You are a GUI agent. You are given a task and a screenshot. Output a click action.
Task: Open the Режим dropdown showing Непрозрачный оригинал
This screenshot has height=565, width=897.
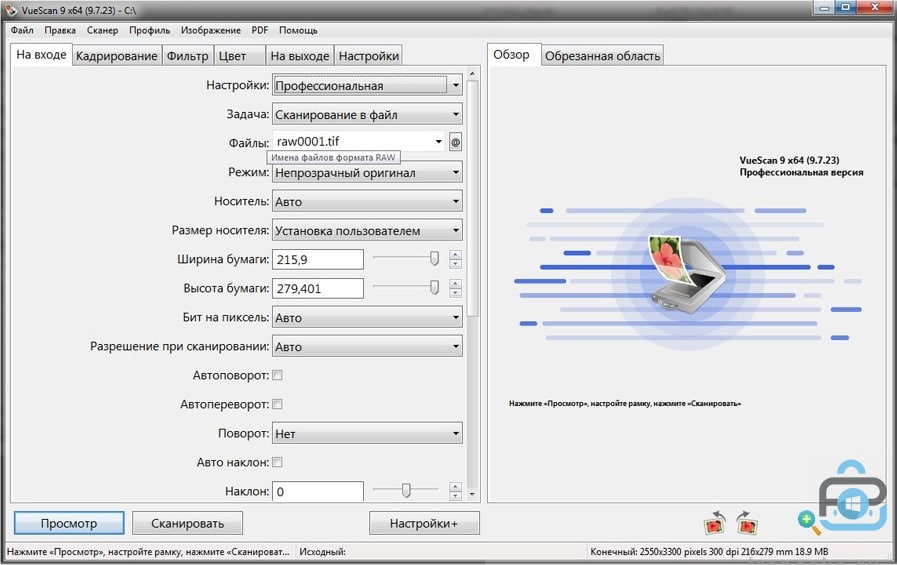point(367,172)
